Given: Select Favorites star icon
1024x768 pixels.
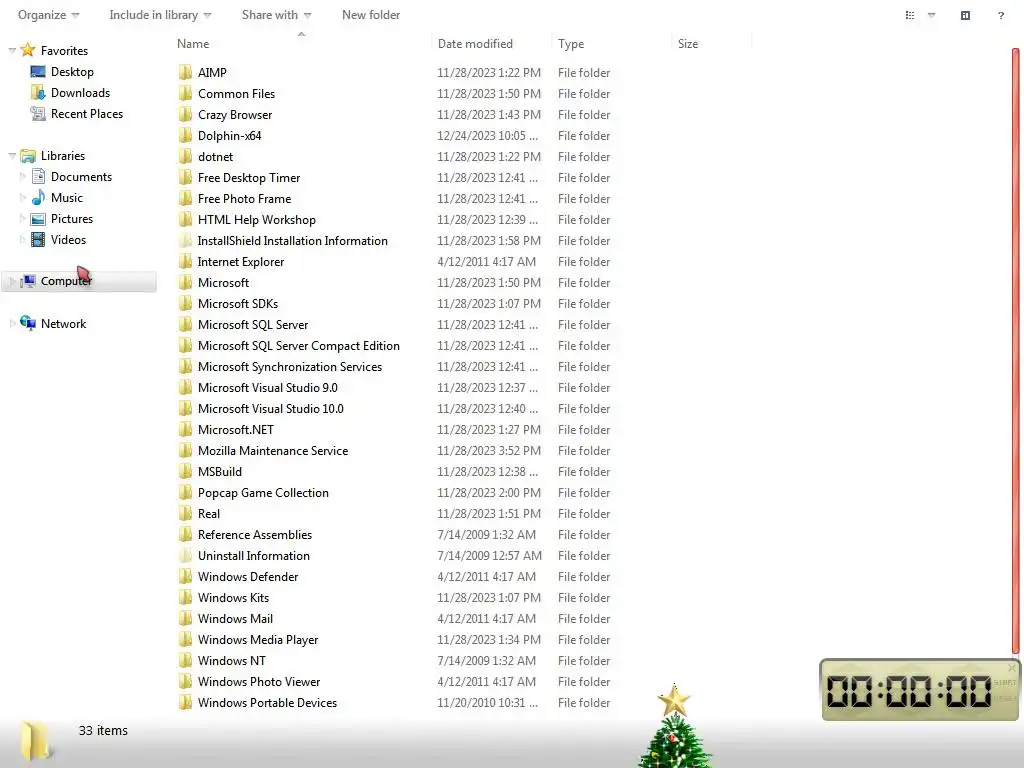Looking at the screenshot, I should (x=27, y=50).
